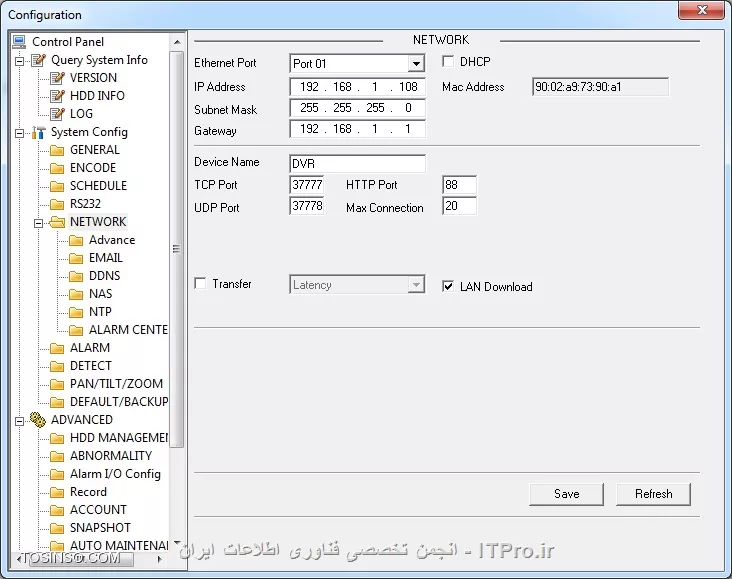The width and height of the screenshot is (732, 579).
Task: Click the Record folder icon
Action: (x=57, y=492)
